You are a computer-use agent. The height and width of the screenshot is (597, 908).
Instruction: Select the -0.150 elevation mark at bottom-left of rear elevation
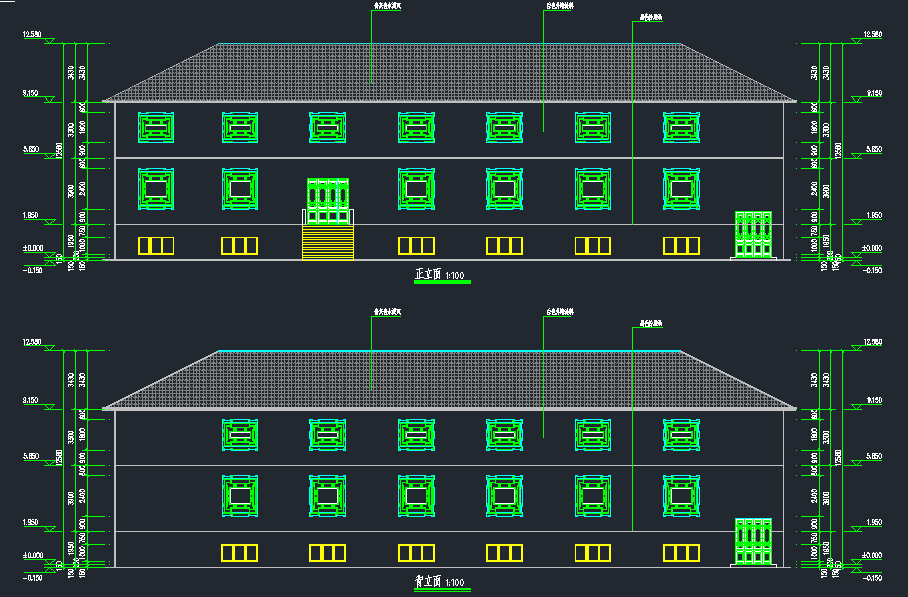point(32,577)
